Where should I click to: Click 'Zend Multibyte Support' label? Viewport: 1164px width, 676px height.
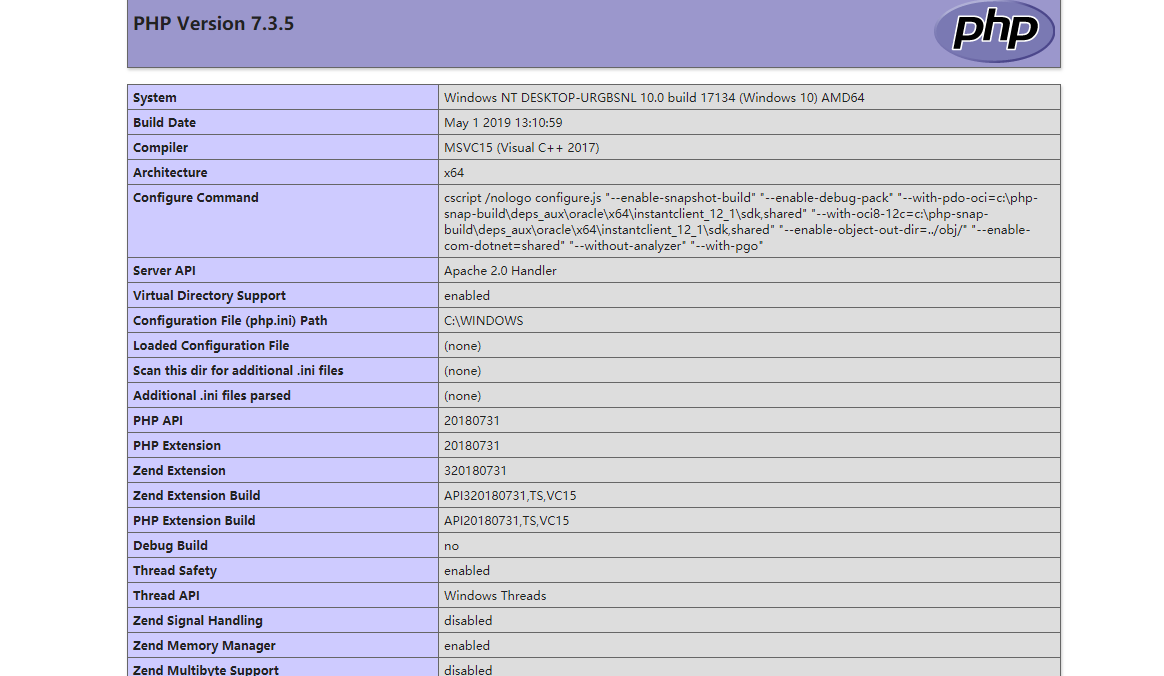pos(206,669)
